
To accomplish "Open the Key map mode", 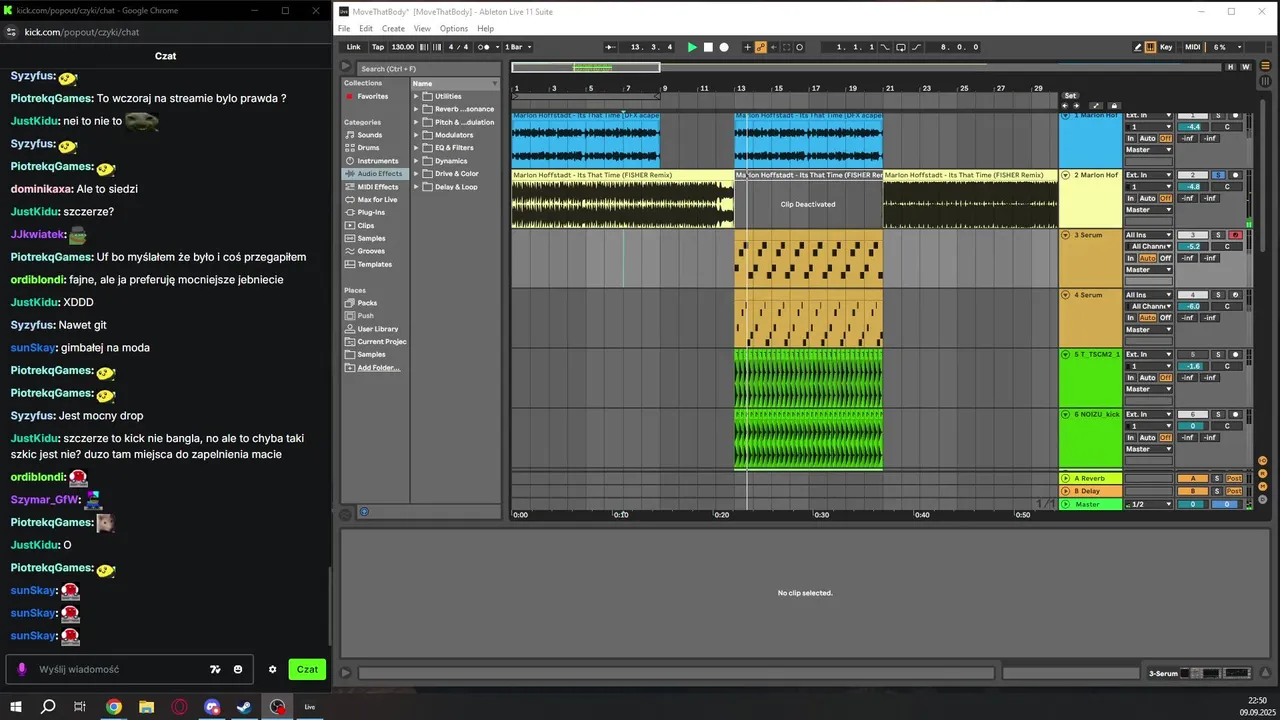I will (1166, 47).
